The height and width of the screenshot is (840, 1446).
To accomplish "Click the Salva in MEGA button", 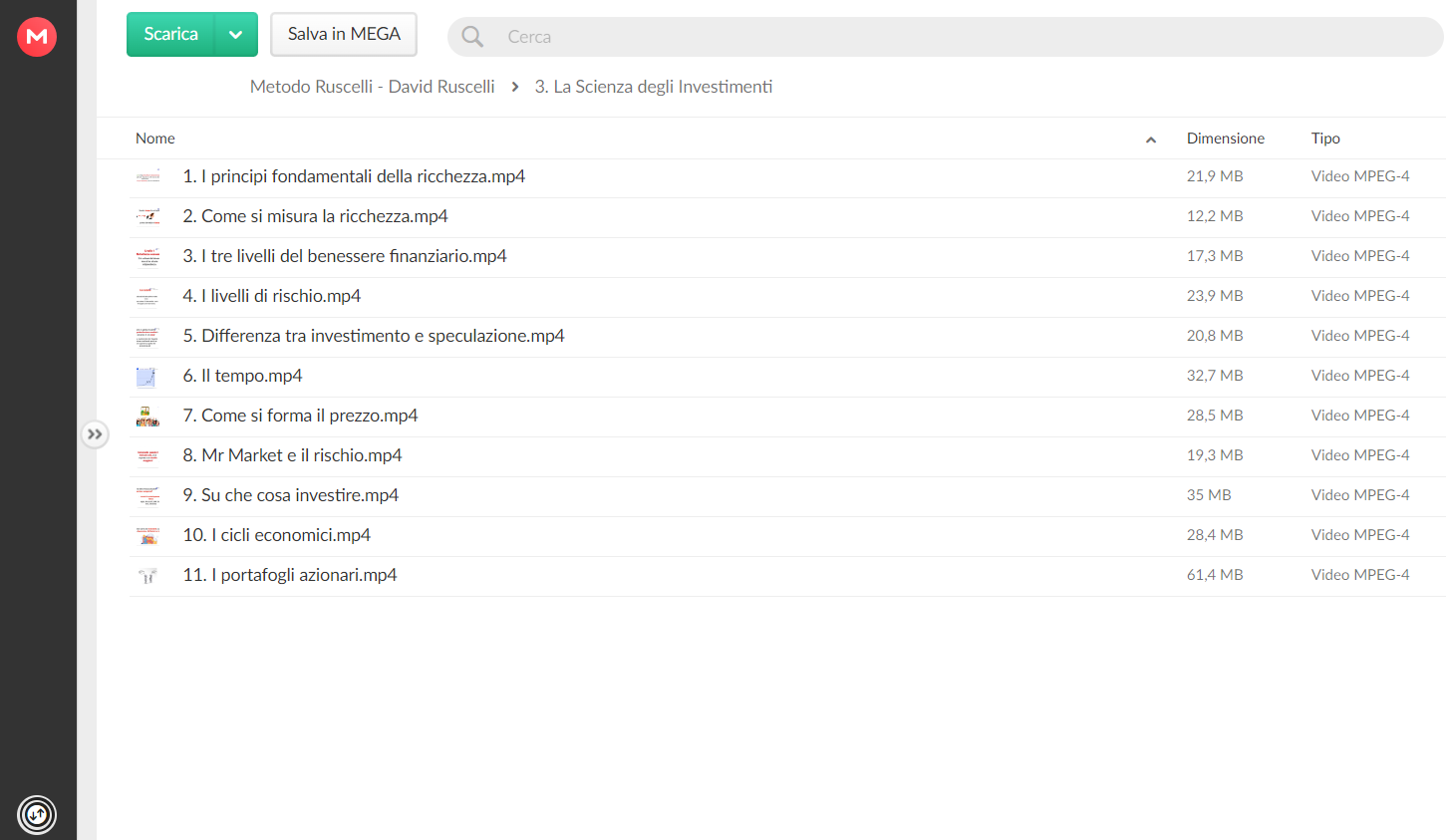I will (344, 35).
